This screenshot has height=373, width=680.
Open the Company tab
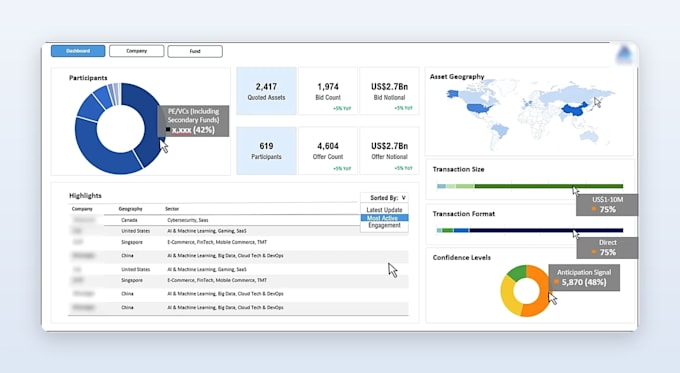137,51
